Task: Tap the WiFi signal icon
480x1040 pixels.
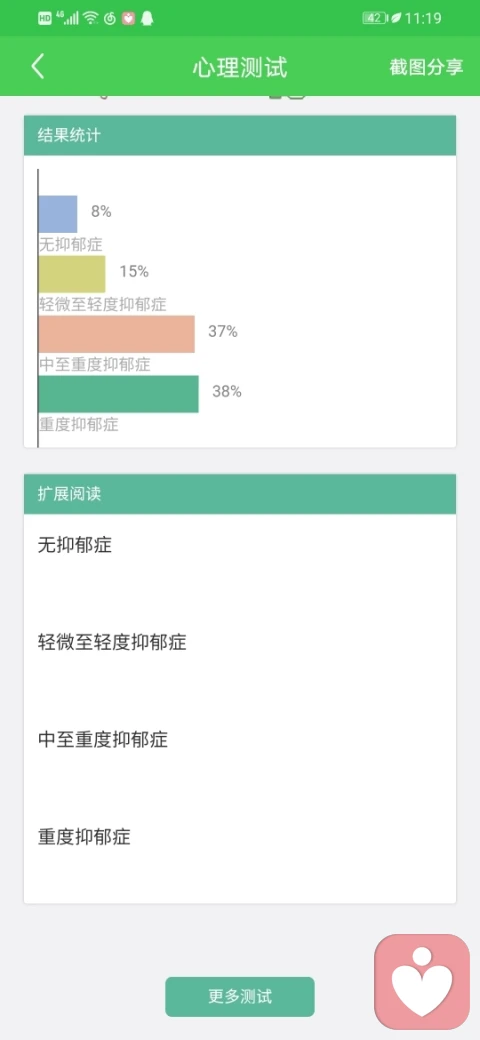Action: 91,19
